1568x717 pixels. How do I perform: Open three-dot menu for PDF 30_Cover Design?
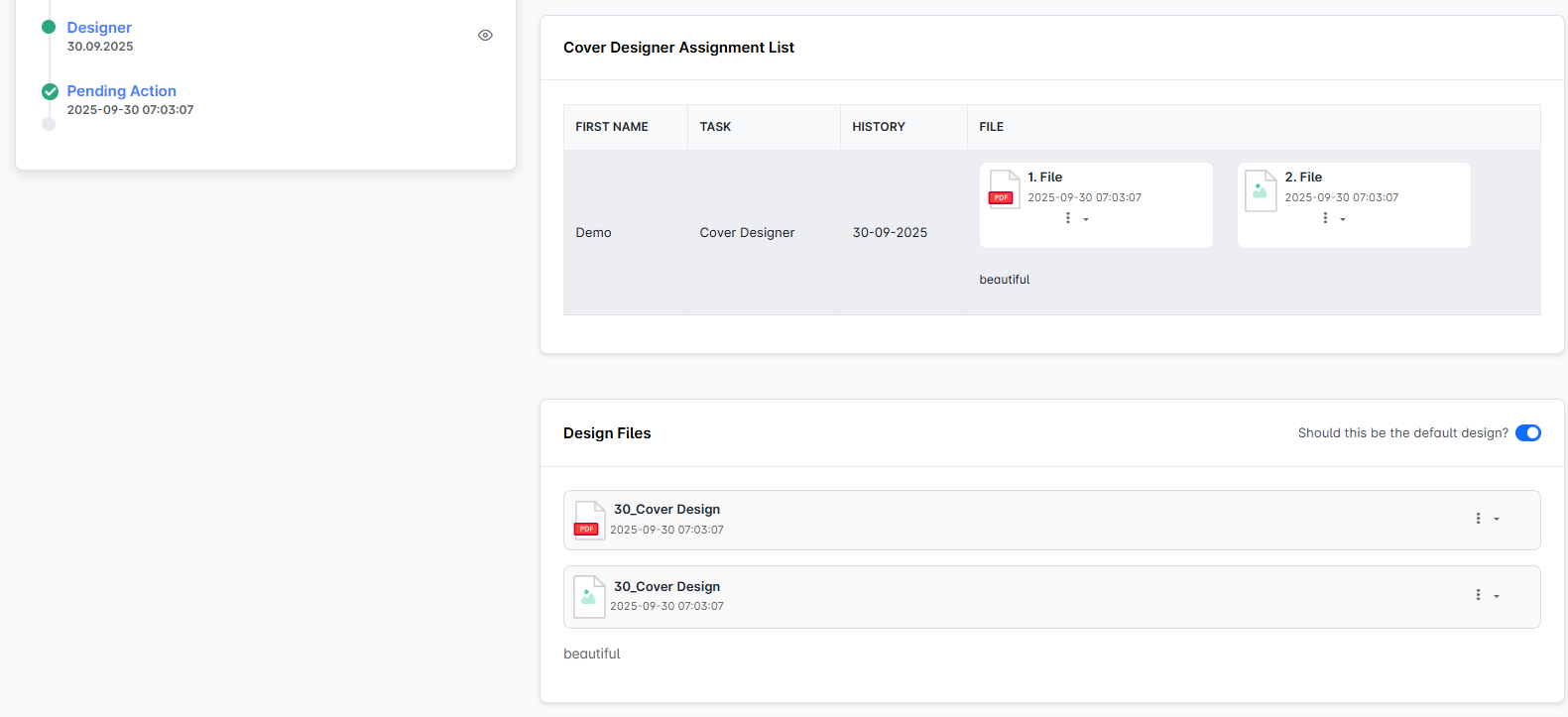(x=1478, y=519)
